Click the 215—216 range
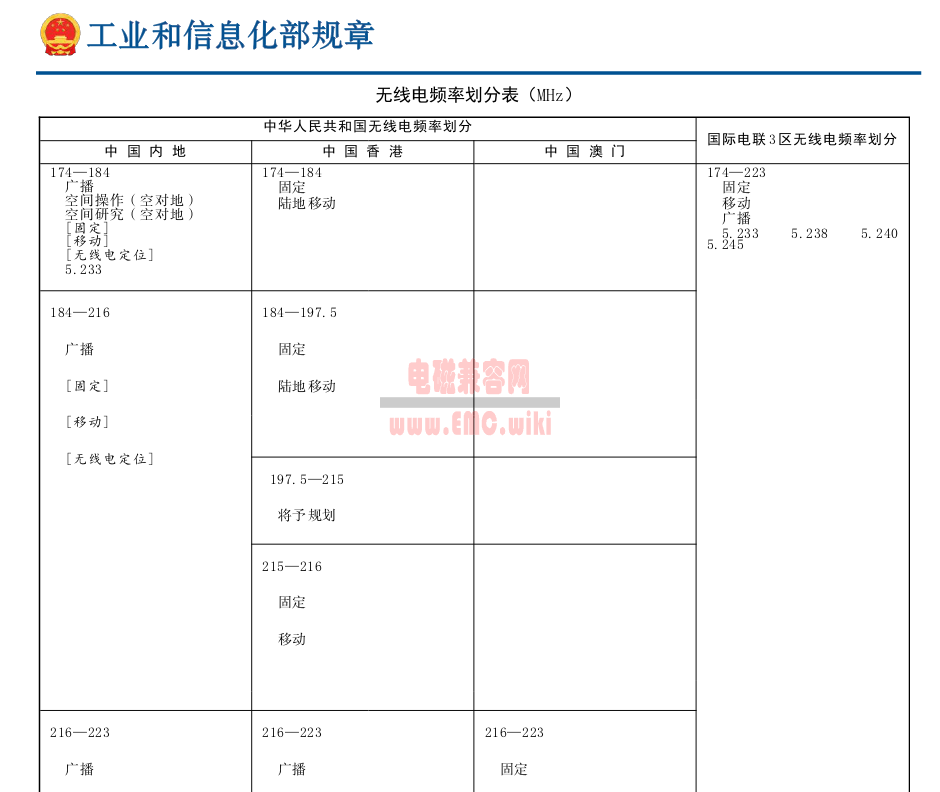The image size is (940, 792). (292, 567)
